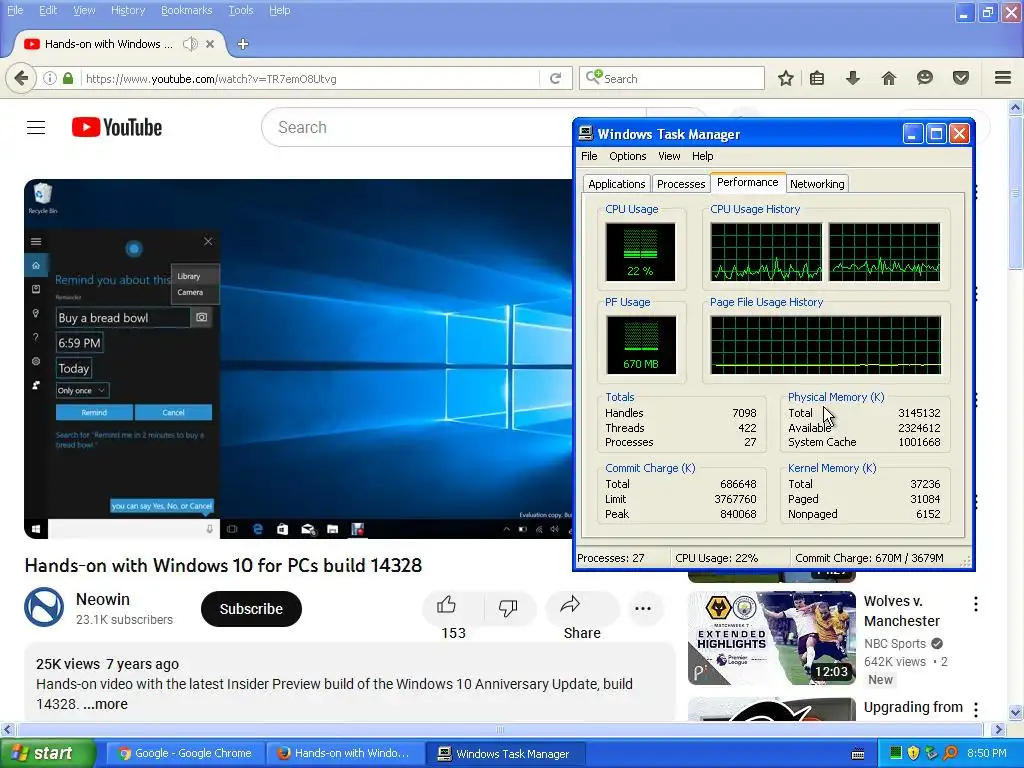Click the 8:50 PM clock in tray
This screenshot has width=1024, height=768.
(986, 753)
